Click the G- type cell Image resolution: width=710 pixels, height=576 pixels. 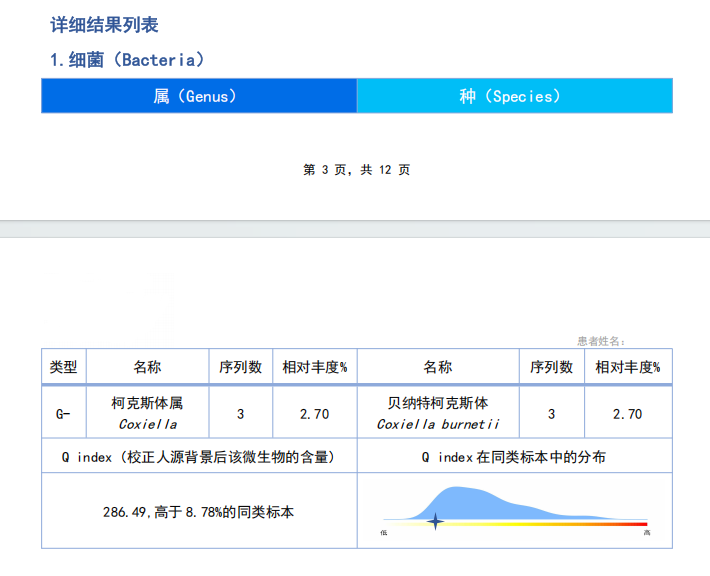click(63, 414)
